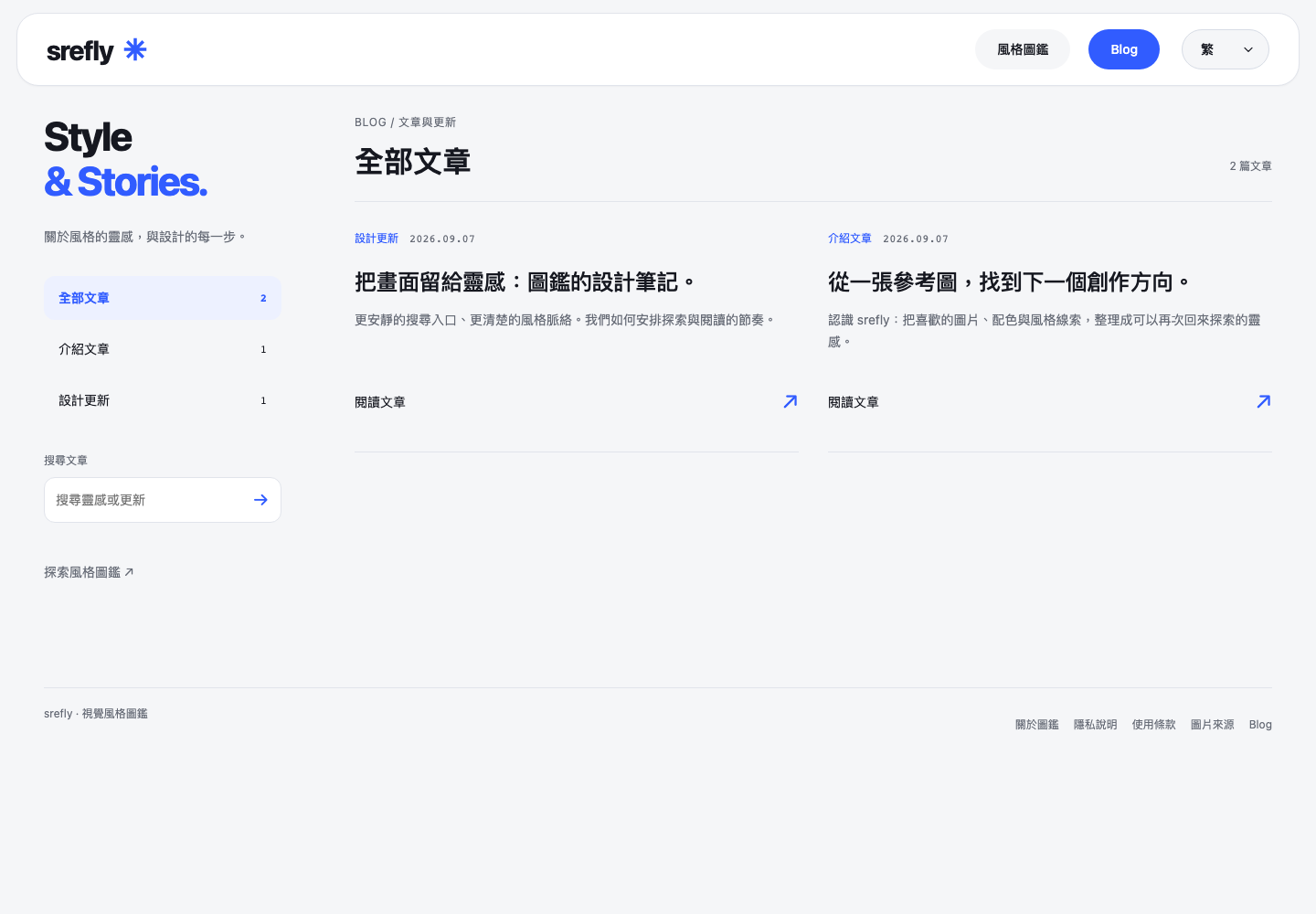
Task: Open 關於圖鑑 footer link
Action: 1037,725
